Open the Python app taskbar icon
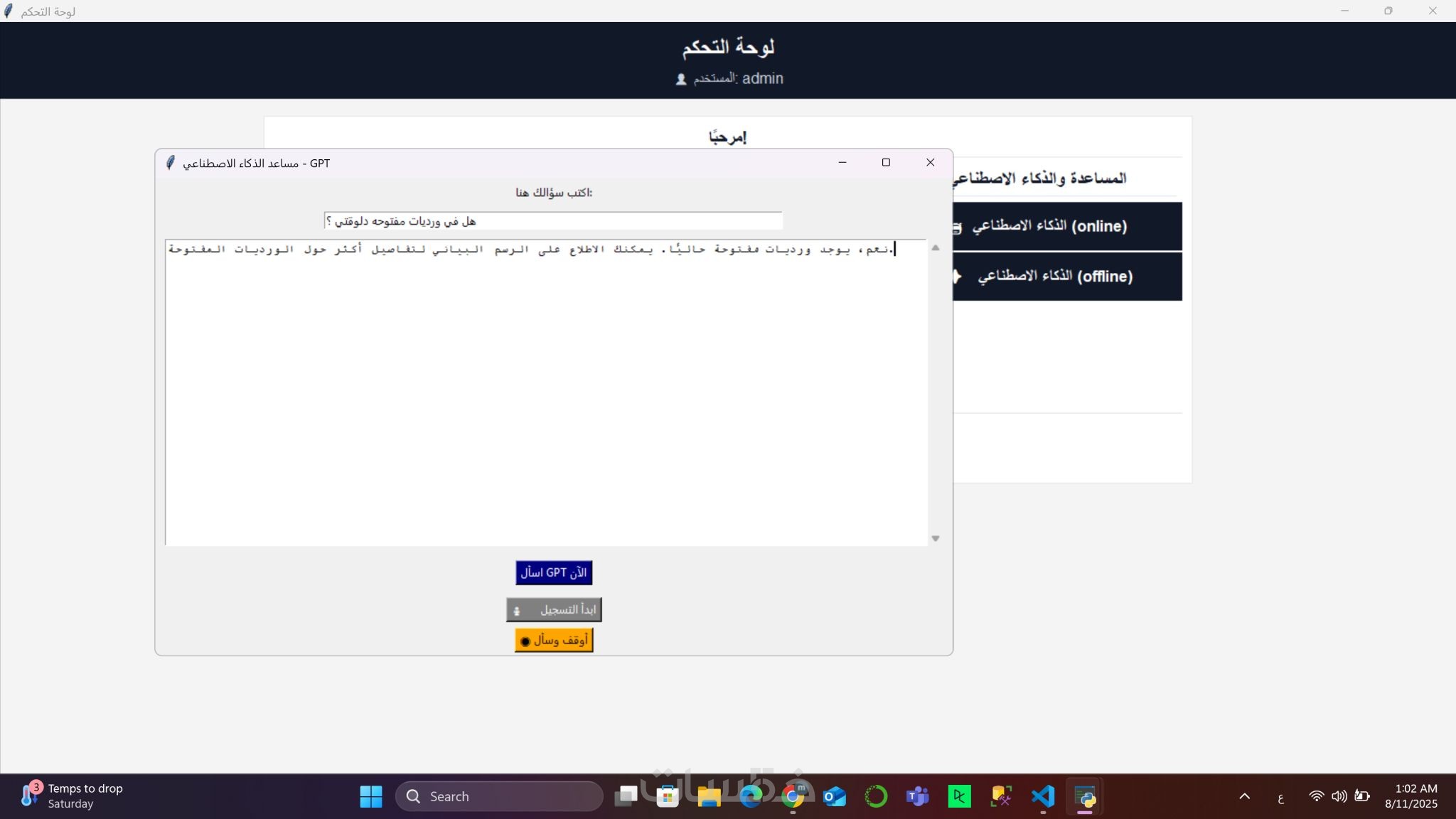 1085,796
